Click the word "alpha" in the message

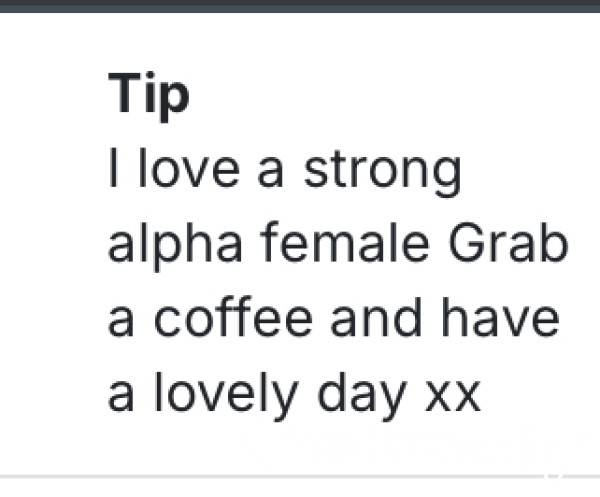pyautogui.click(x=175, y=247)
